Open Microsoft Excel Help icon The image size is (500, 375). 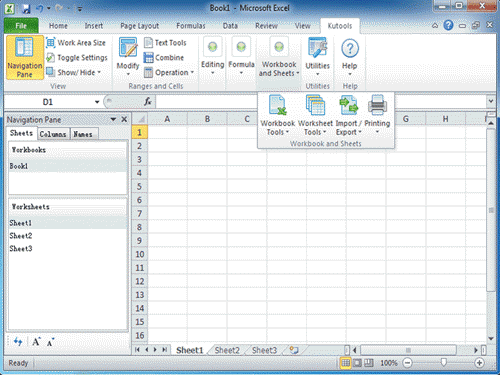448,25
